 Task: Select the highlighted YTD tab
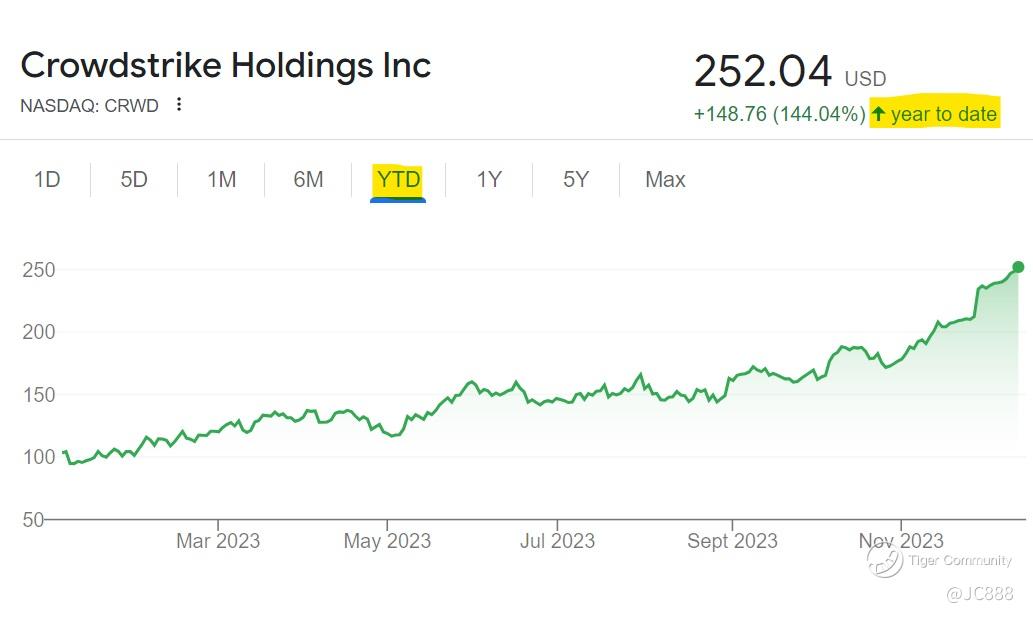point(398,180)
